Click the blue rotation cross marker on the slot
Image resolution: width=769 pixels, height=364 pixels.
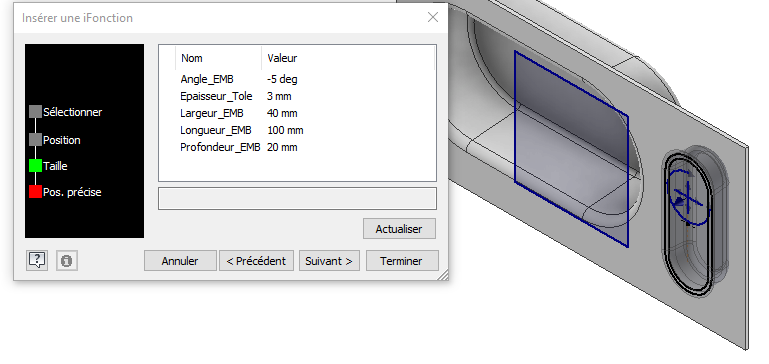pos(688,196)
